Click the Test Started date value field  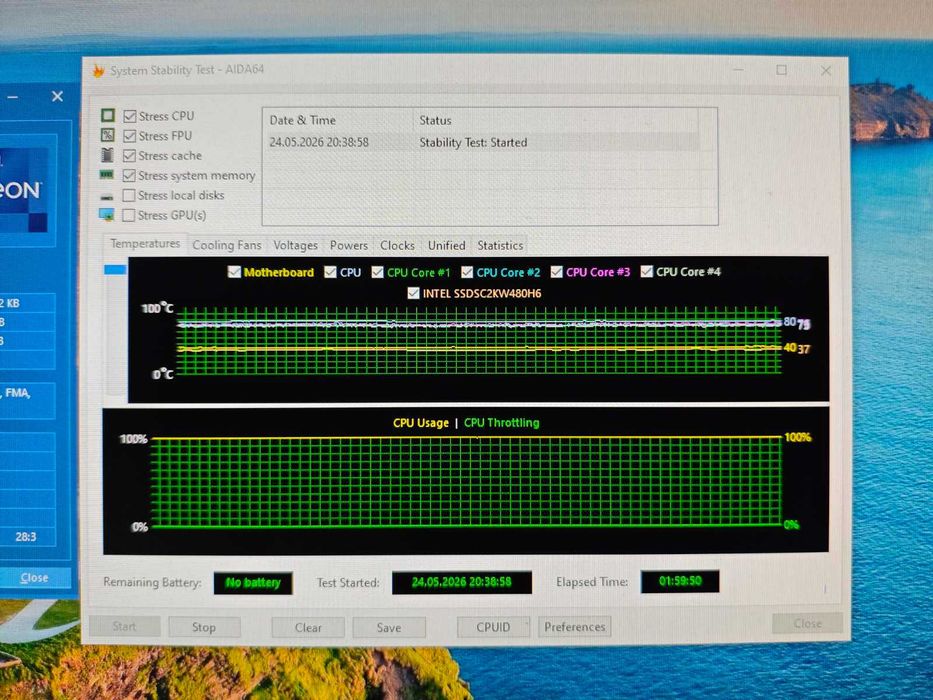(462, 582)
